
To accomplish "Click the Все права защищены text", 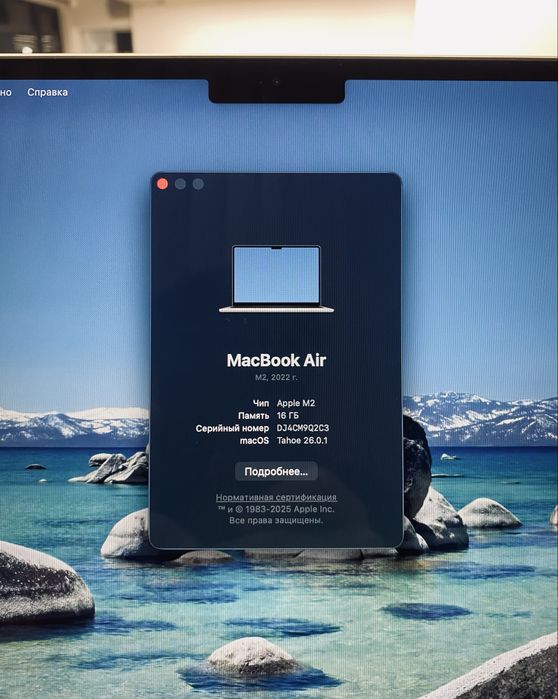I will point(276,520).
